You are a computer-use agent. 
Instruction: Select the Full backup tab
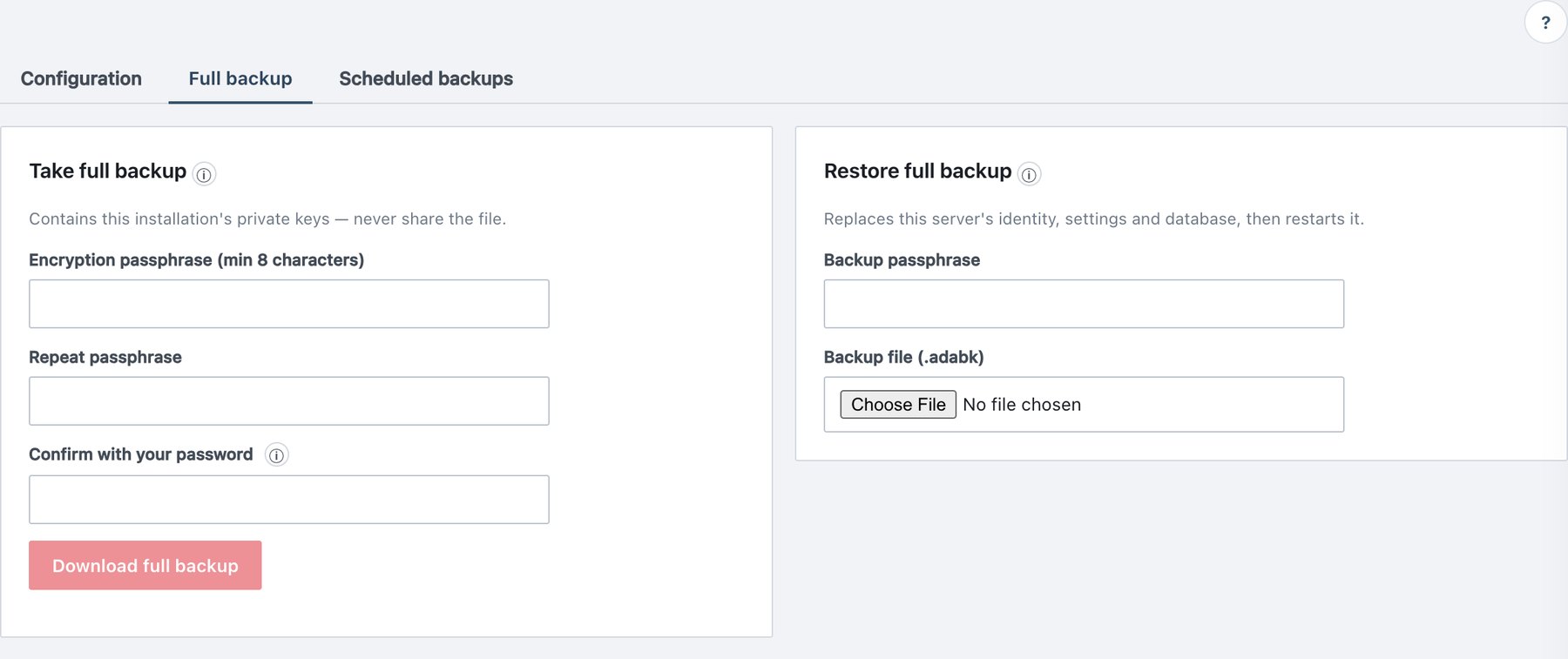[x=240, y=78]
